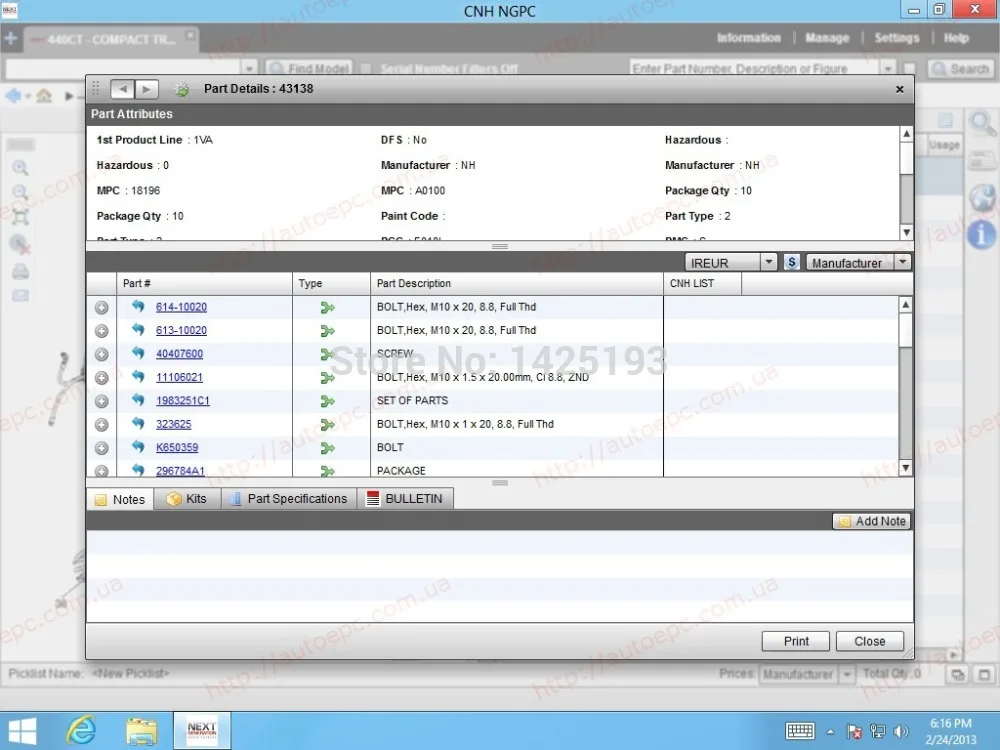This screenshot has height=750, width=1000.
Task: Expand row for part K650359
Action: pyautogui.click(x=101, y=448)
